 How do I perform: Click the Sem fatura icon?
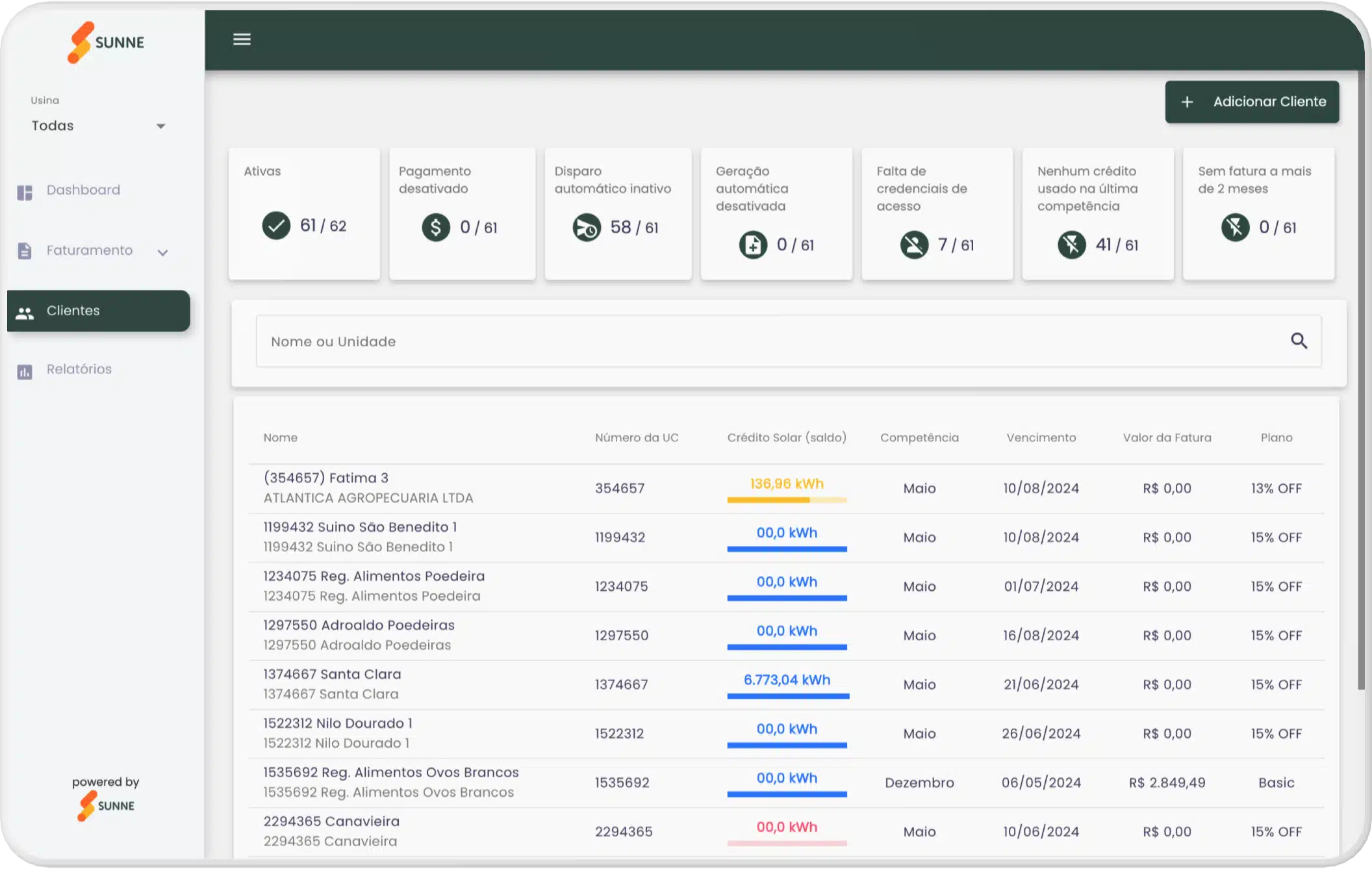tap(1235, 227)
